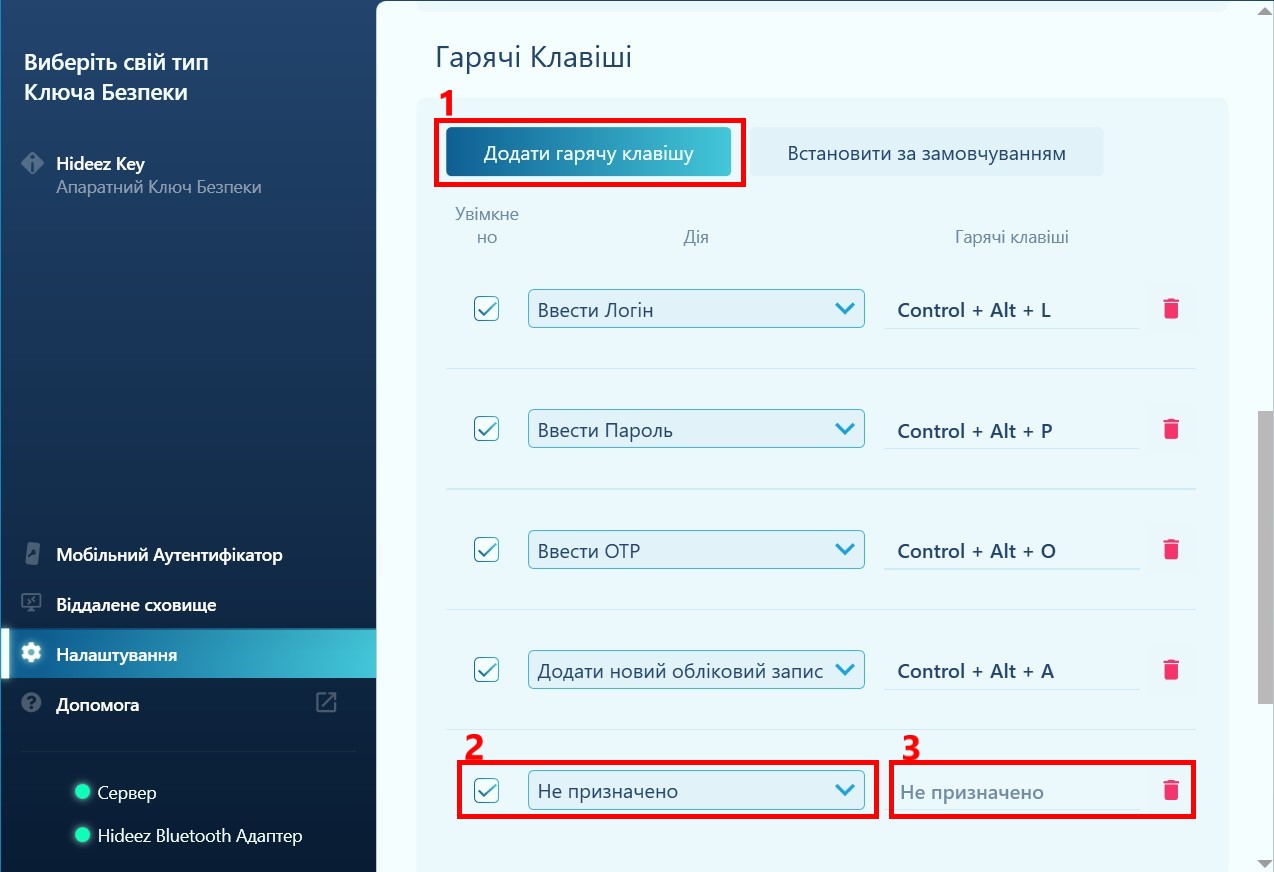Open the Не призначено action dropdown
The width and height of the screenshot is (1274, 872).
[x=695, y=790]
